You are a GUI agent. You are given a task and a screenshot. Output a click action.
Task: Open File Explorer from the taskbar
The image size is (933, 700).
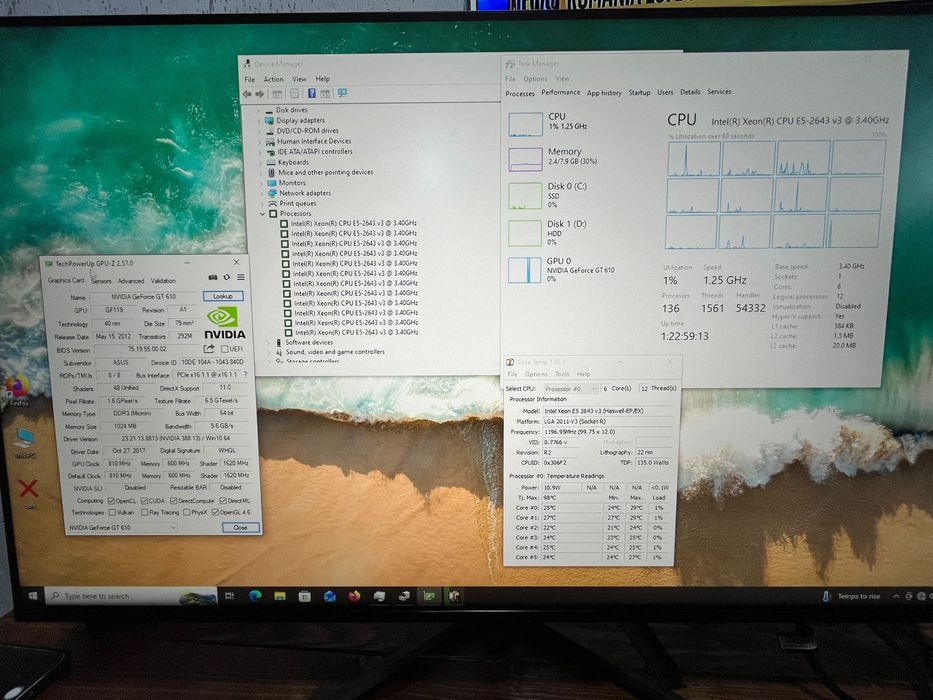(280, 596)
